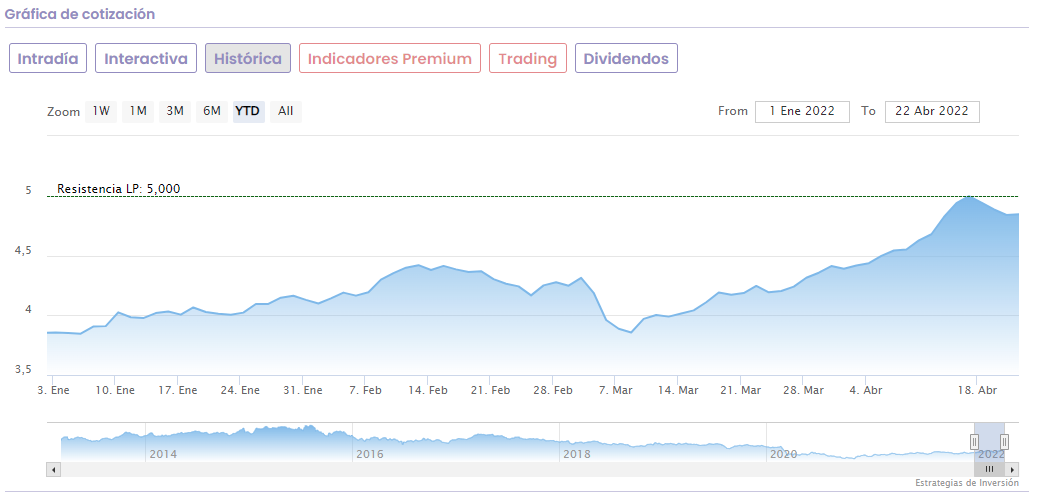Open Indicadores Premium
This screenshot has height=498, width=1038.
pyautogui.click(x=390, y=58)
